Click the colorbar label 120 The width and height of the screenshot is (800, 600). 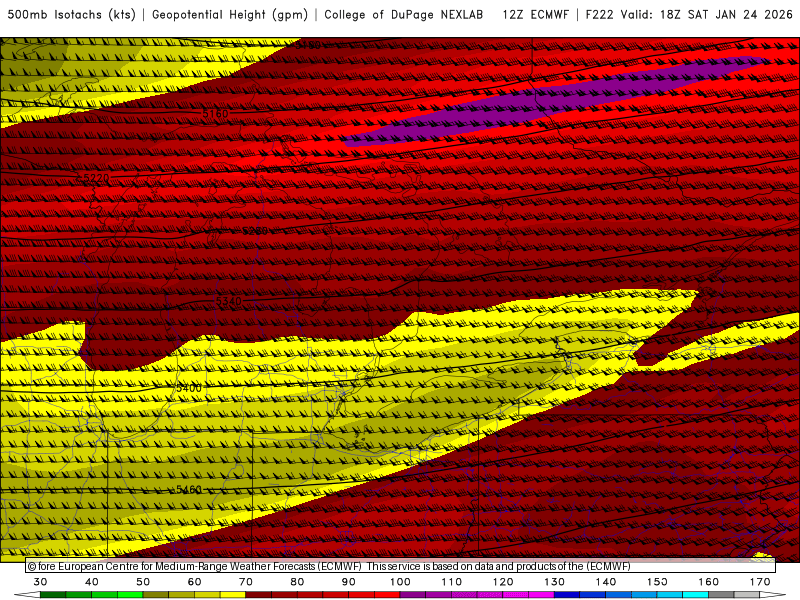click(x=503, y=582)
